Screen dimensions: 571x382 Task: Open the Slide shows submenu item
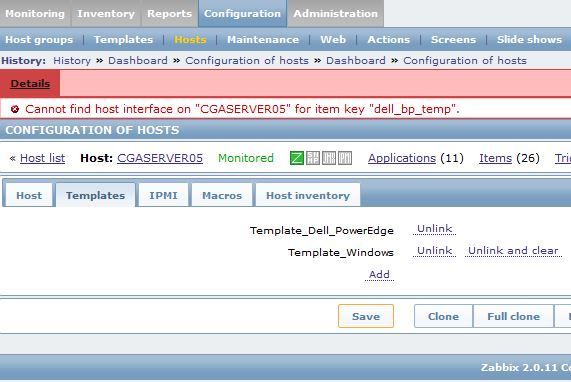529,39
